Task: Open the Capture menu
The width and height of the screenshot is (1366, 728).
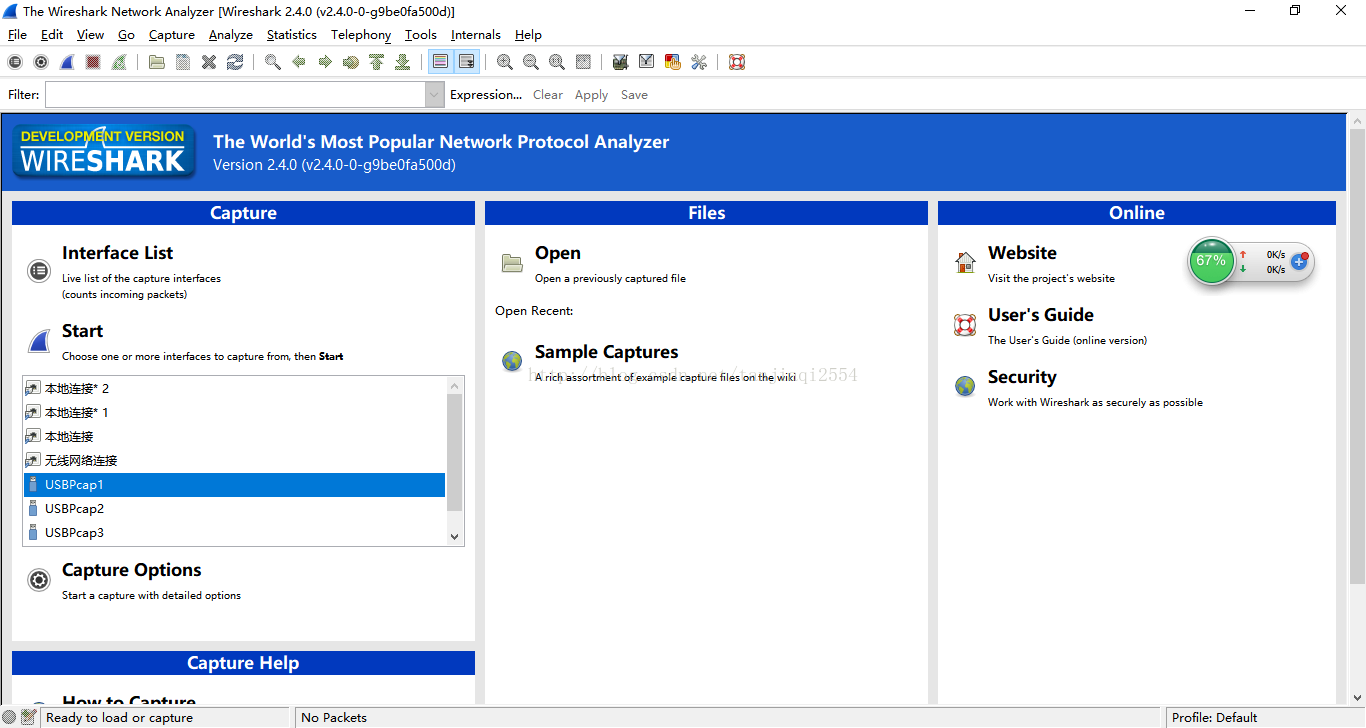Action: (x=172, y=34)
